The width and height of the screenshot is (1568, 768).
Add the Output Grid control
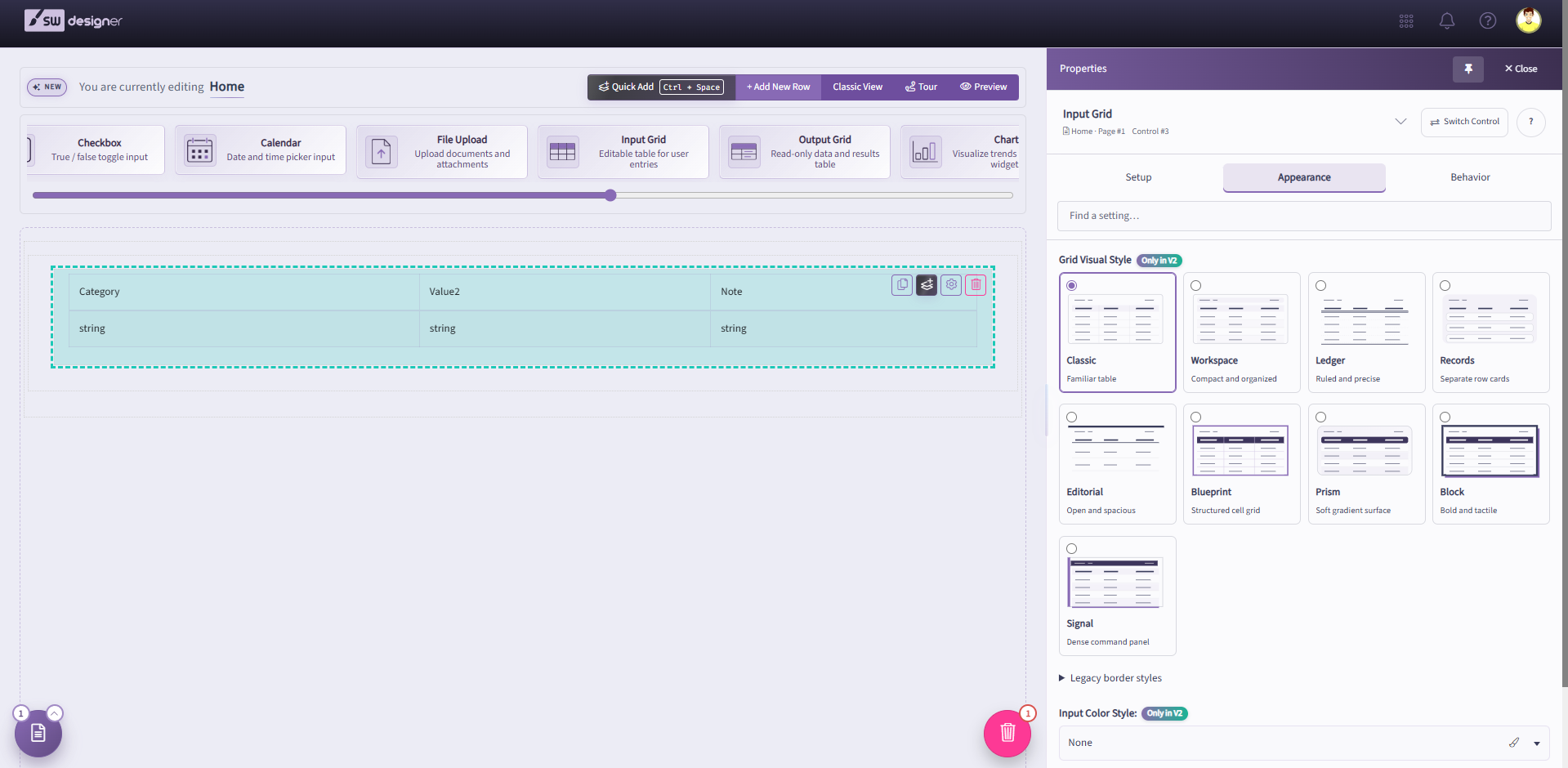pos(805,151)
